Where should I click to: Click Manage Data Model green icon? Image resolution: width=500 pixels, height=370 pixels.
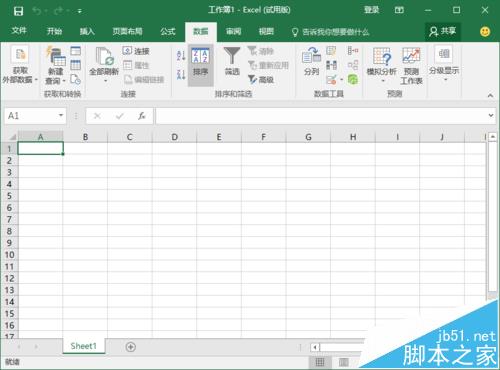353,79
